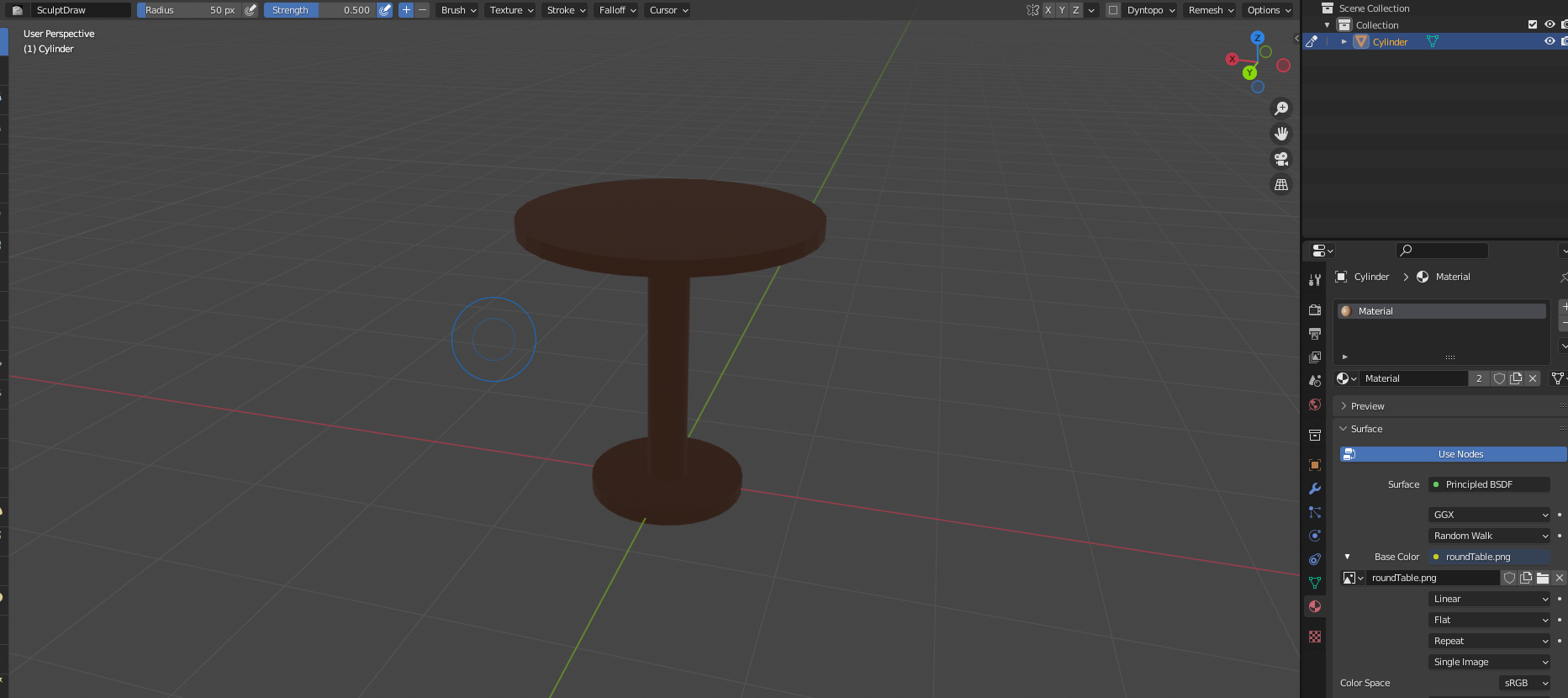Uncheck the Collection exclude checkbox
This screenshot has height=698, width=1568.
pos(1533,25)
